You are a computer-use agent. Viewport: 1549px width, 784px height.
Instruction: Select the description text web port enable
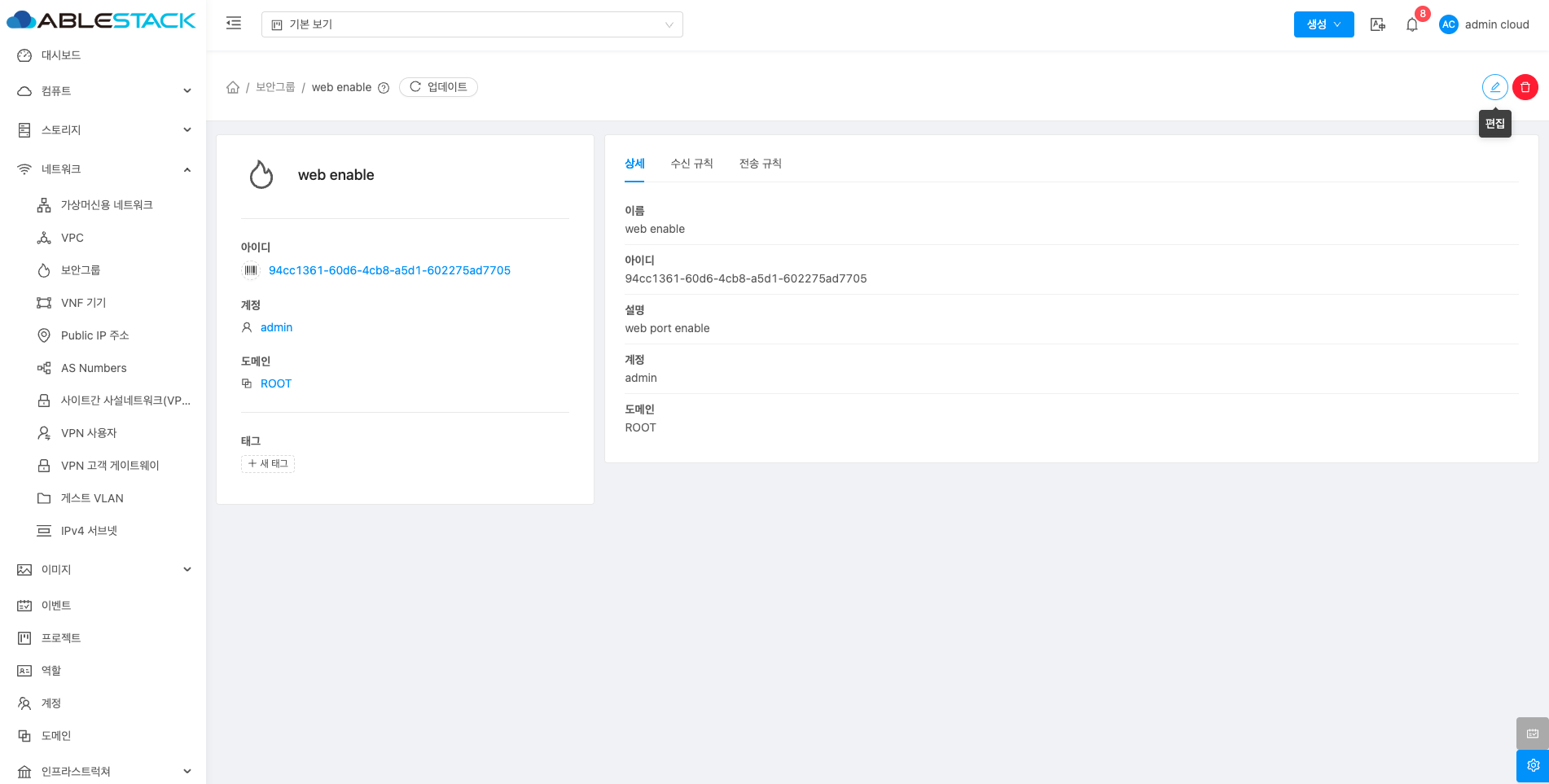pos(667,328)
